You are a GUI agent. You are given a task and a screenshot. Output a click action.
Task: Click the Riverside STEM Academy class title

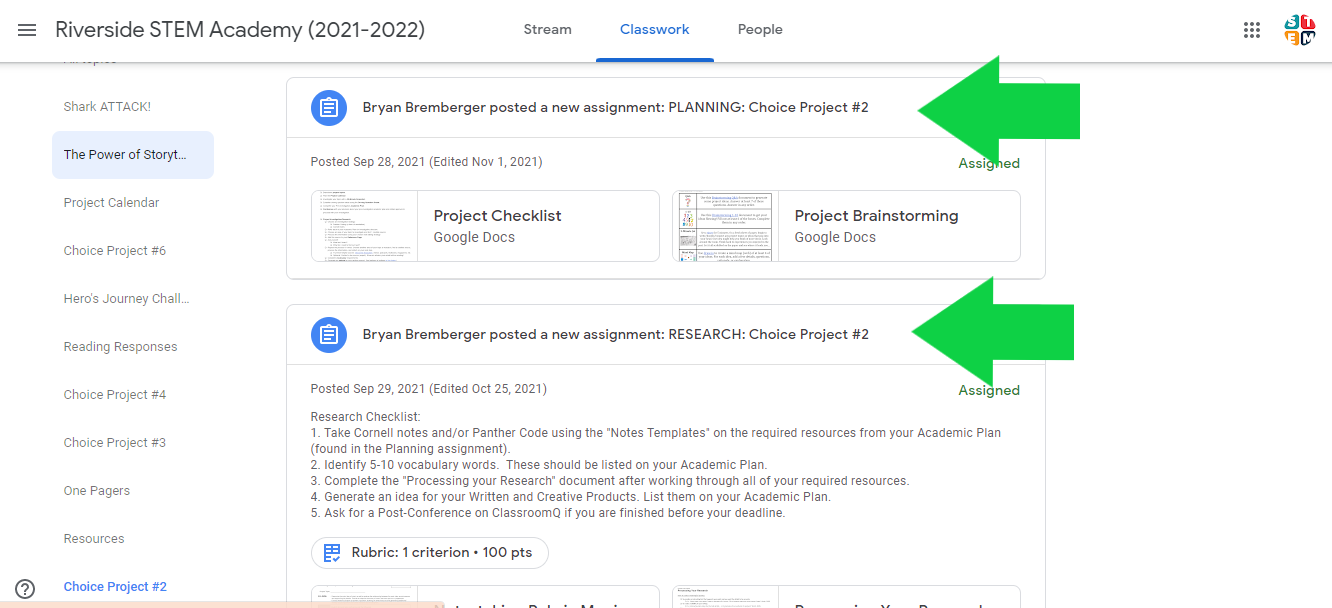click(240, 30)
